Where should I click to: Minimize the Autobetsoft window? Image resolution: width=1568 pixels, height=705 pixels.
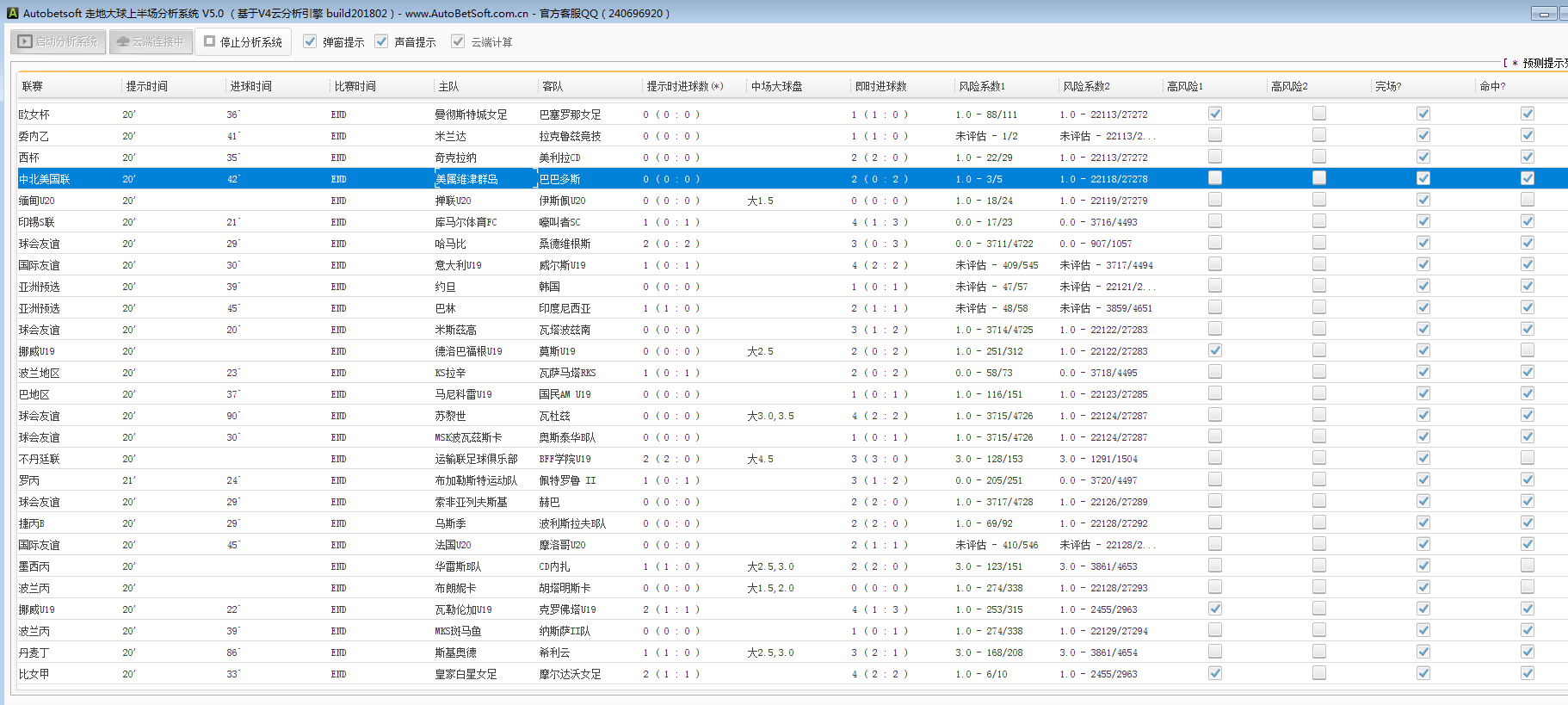point(1544,14)
